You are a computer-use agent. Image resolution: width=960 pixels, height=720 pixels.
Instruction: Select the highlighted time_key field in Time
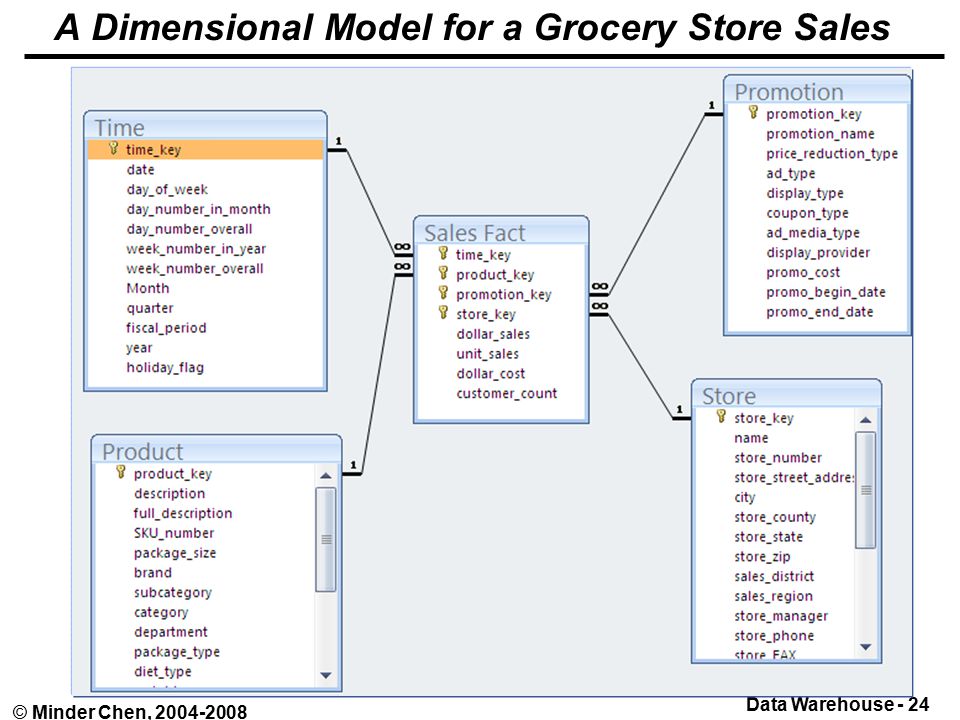[205, 149]
